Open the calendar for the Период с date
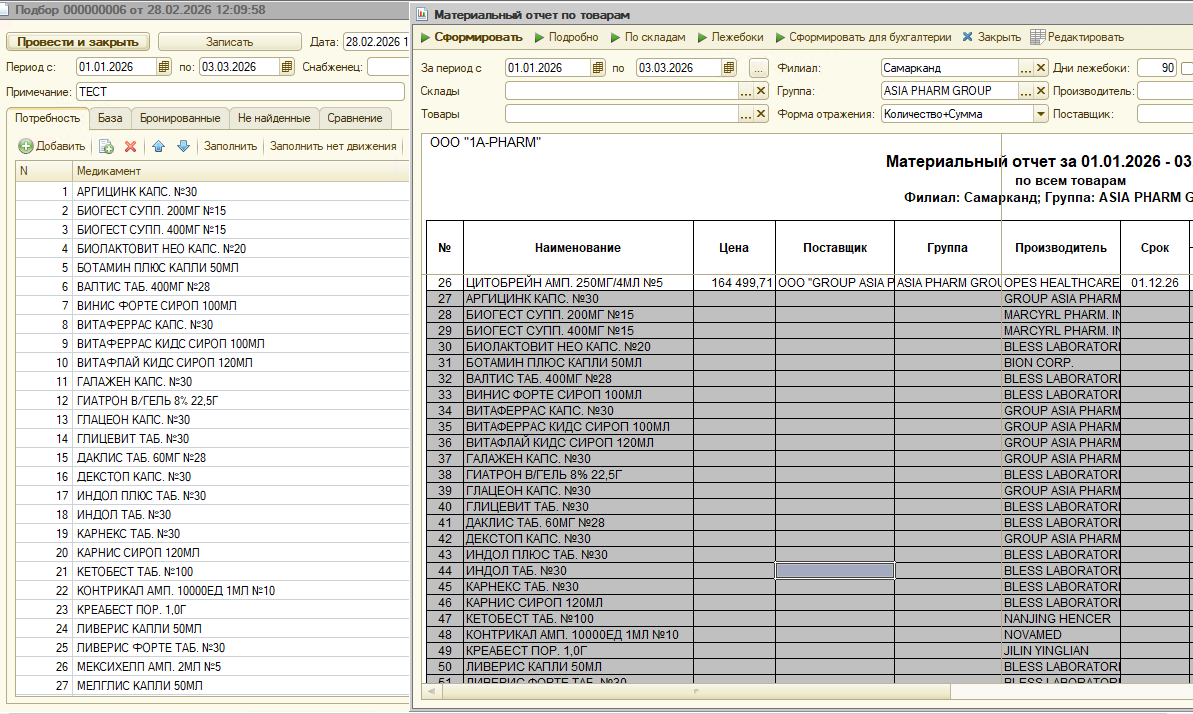Viewport: 1193px width, 714px height. tap(165, 67)
